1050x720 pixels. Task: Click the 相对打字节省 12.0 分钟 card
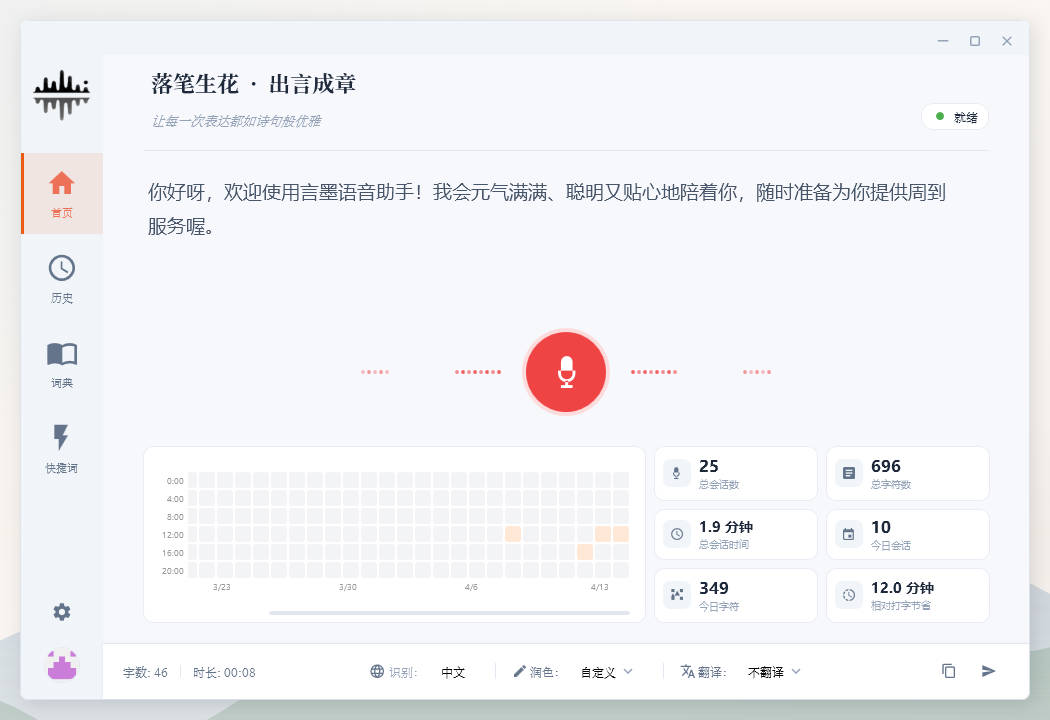(907, 595)
